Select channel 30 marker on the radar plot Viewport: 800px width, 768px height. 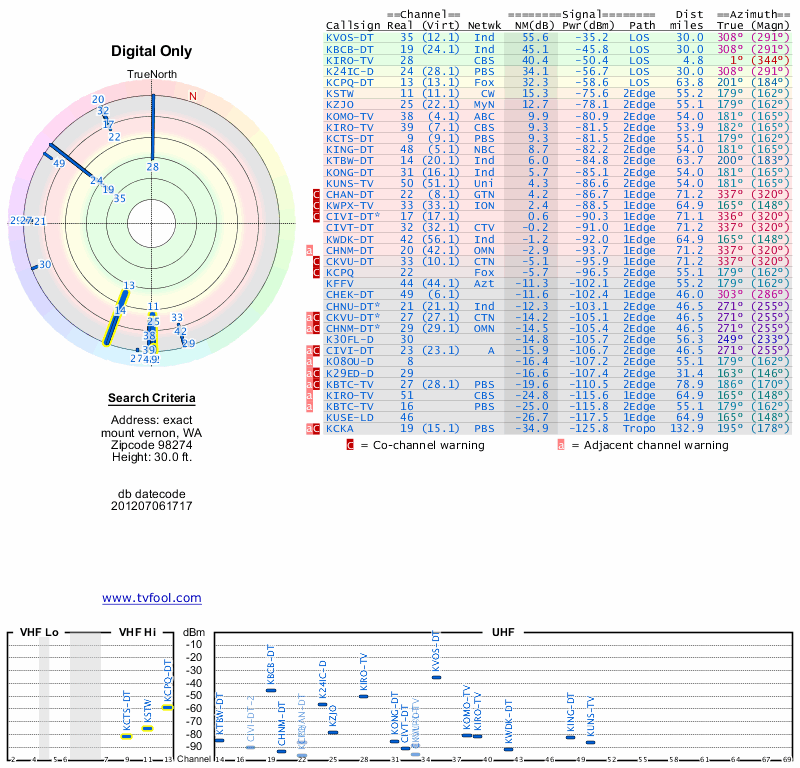(x=44, y=265)
